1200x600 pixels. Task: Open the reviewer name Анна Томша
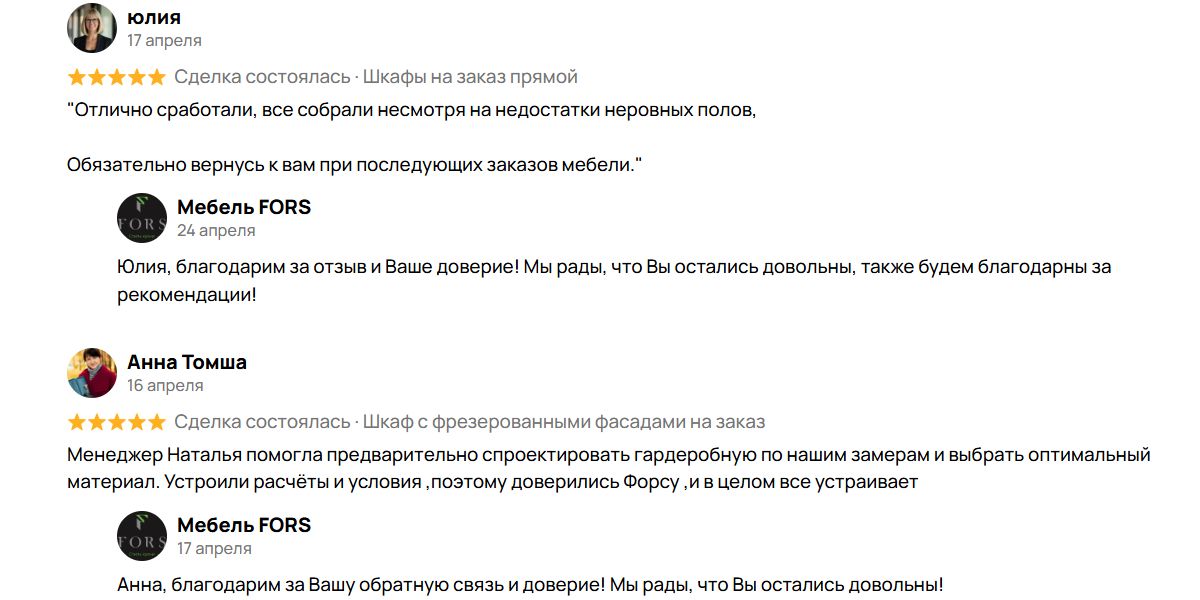[x=187, y=362]
